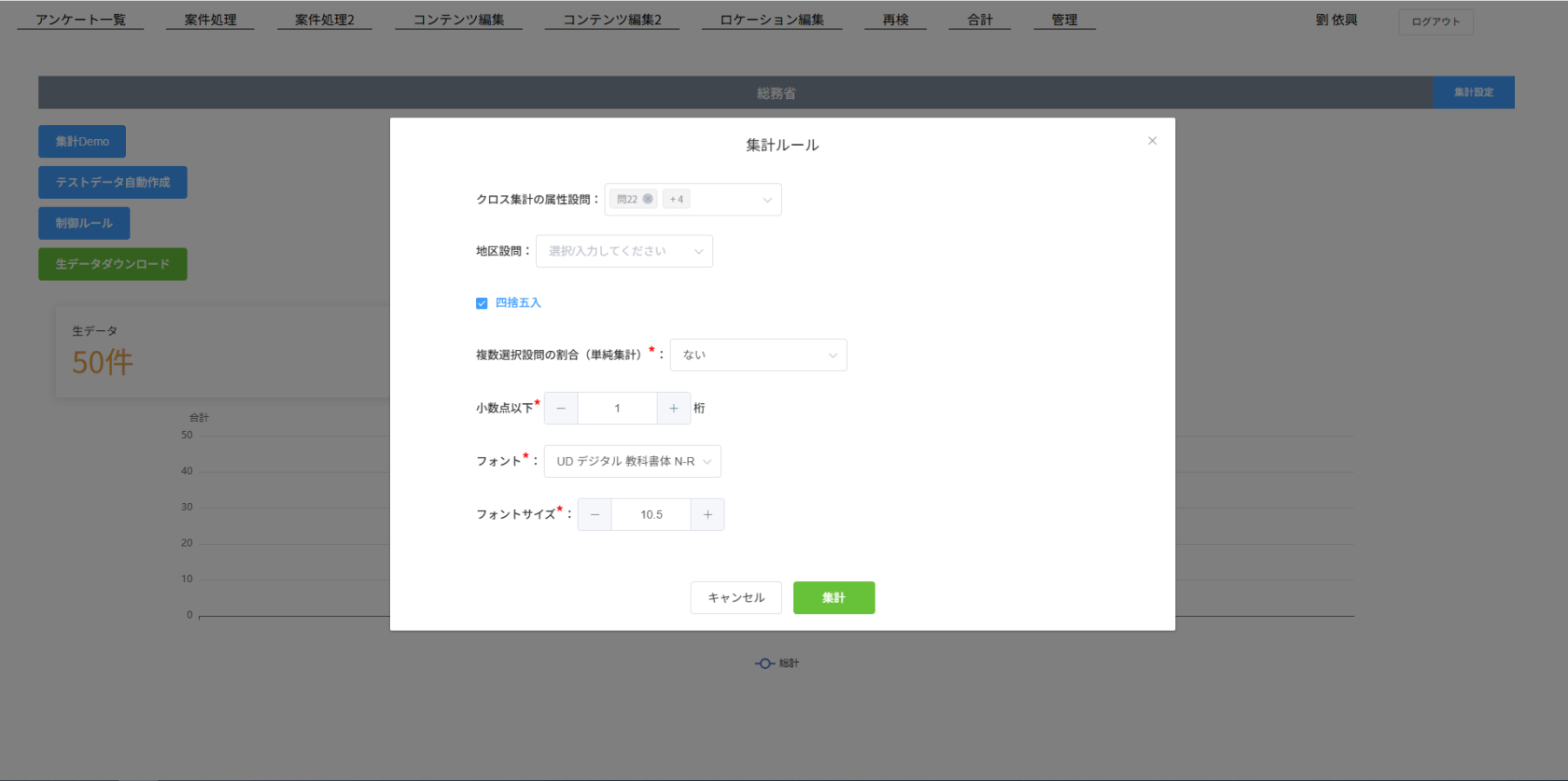
Task: Click the green 集計 button
Action: (x=833, y=598)
